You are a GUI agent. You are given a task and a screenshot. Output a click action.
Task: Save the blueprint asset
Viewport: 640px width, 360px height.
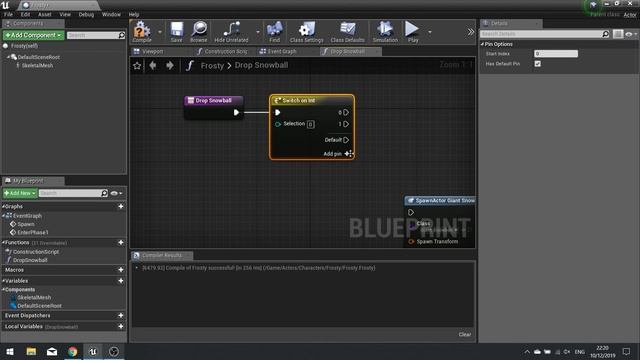point(176,32)
